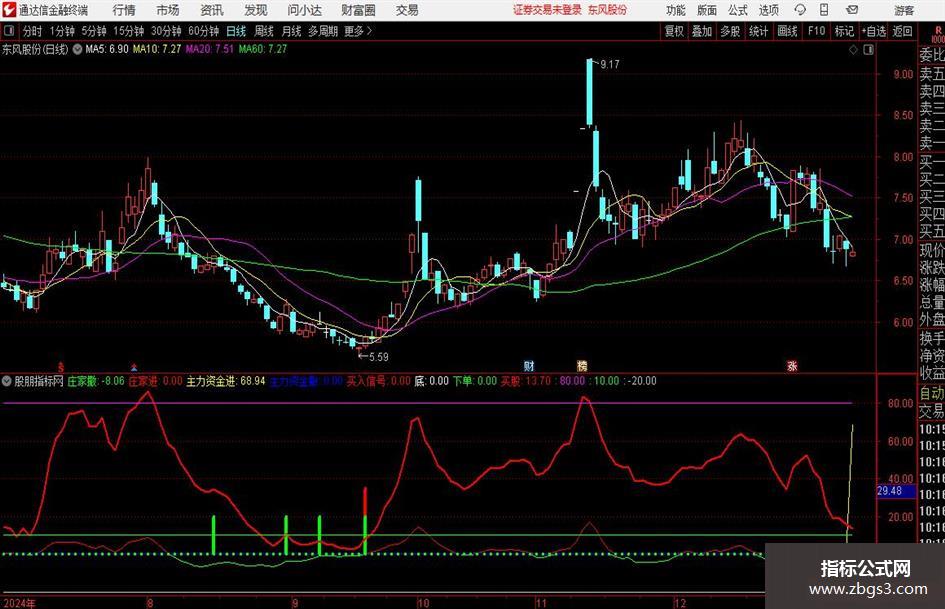Open the 功能 menu
945x609 pixels.
click(x=676, y=10)
